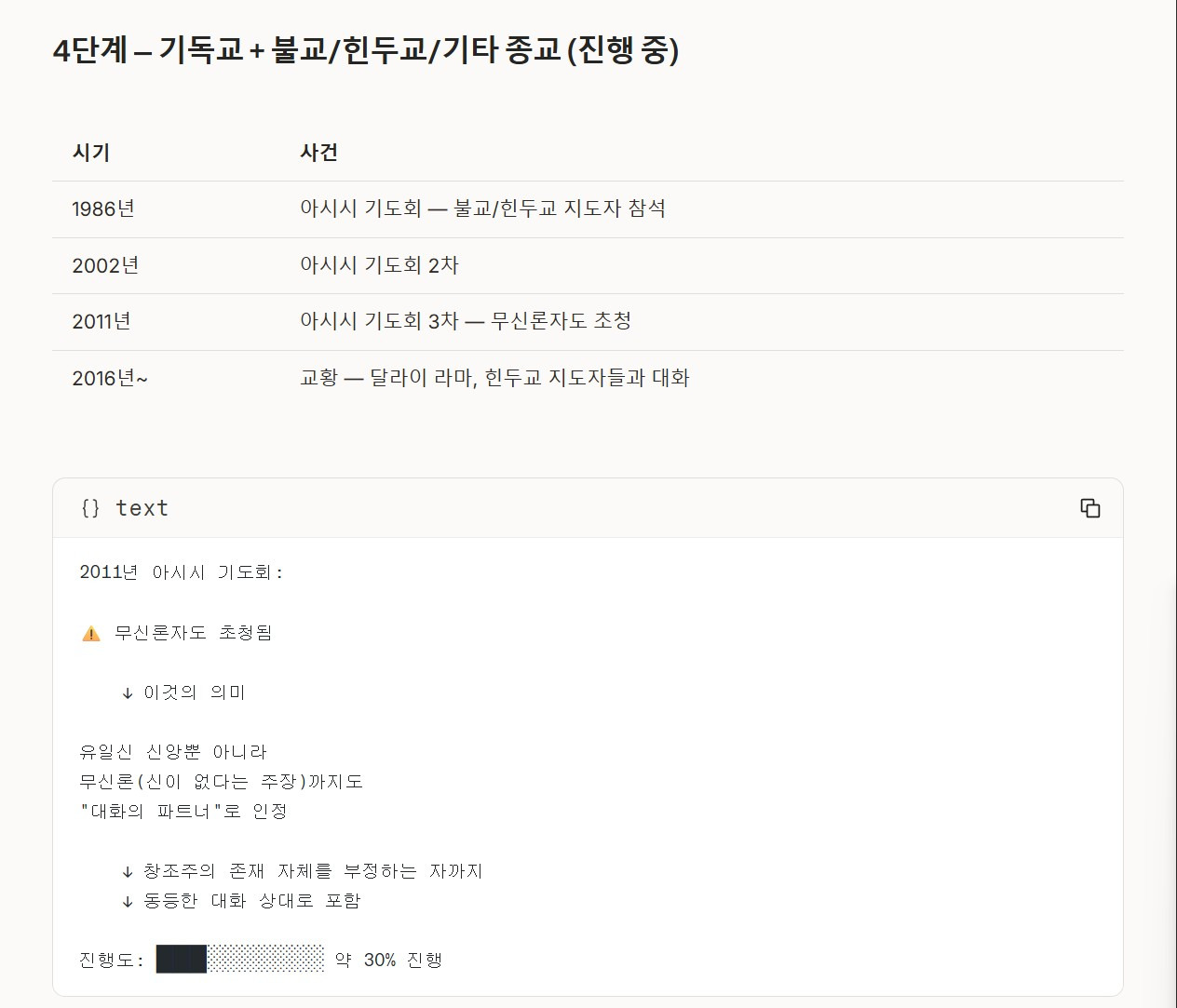This screenshot has height=1008, width=1177.
Task: Click the 달라이 라마 event row text
Action: pyautogui.click(x=494, y=379)
